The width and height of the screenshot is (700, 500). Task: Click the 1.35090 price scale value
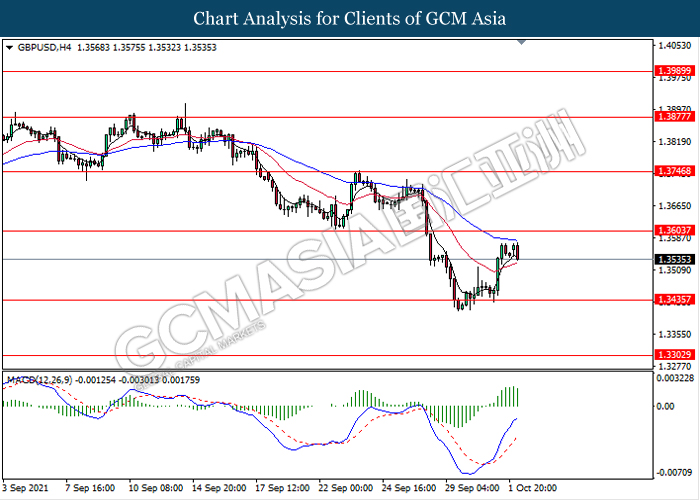(675, 270)
